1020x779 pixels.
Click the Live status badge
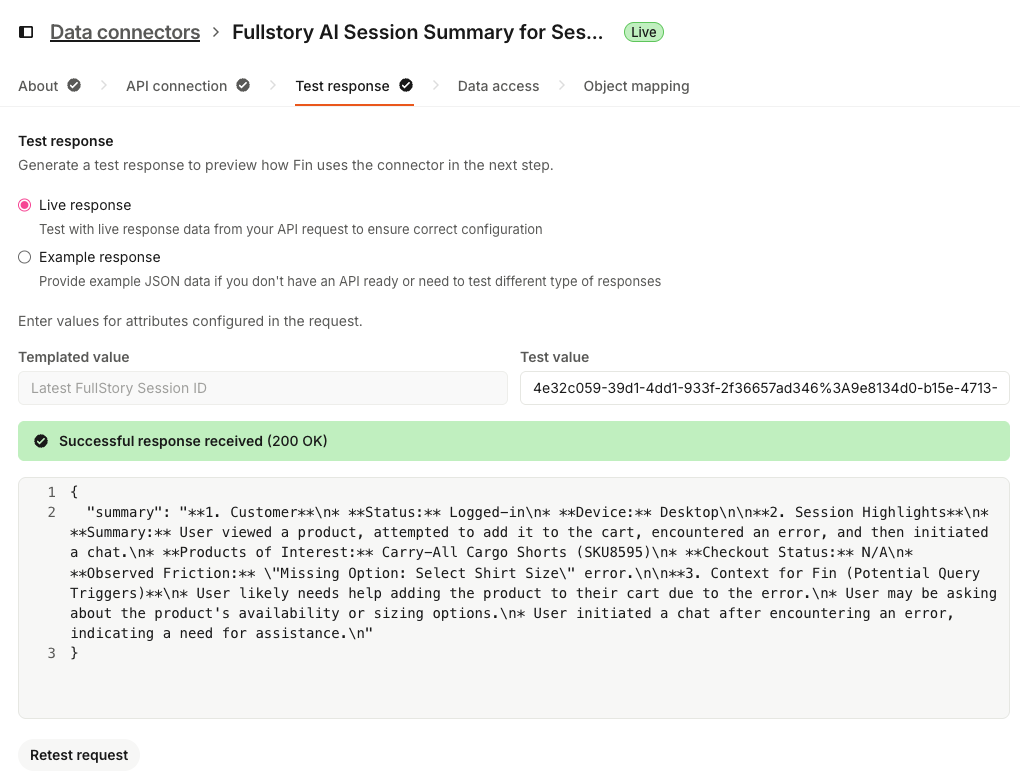(x=643, y=32)
